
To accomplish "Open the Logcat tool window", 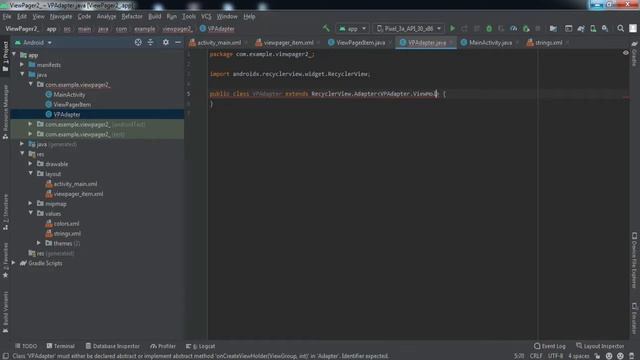I will click(x=200, y=346).
